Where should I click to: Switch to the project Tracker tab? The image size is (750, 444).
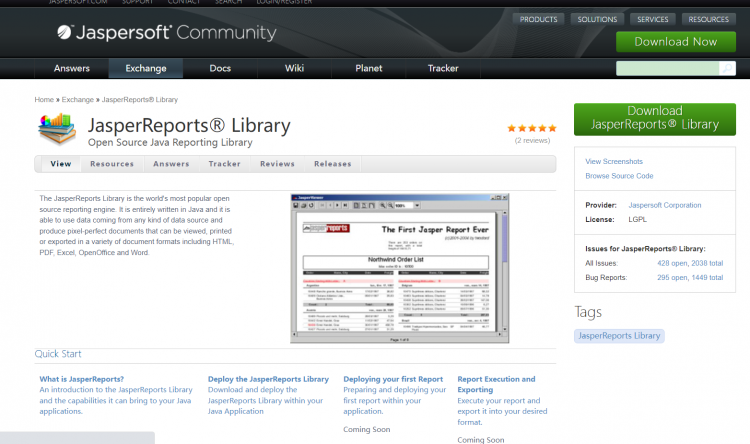224,164
